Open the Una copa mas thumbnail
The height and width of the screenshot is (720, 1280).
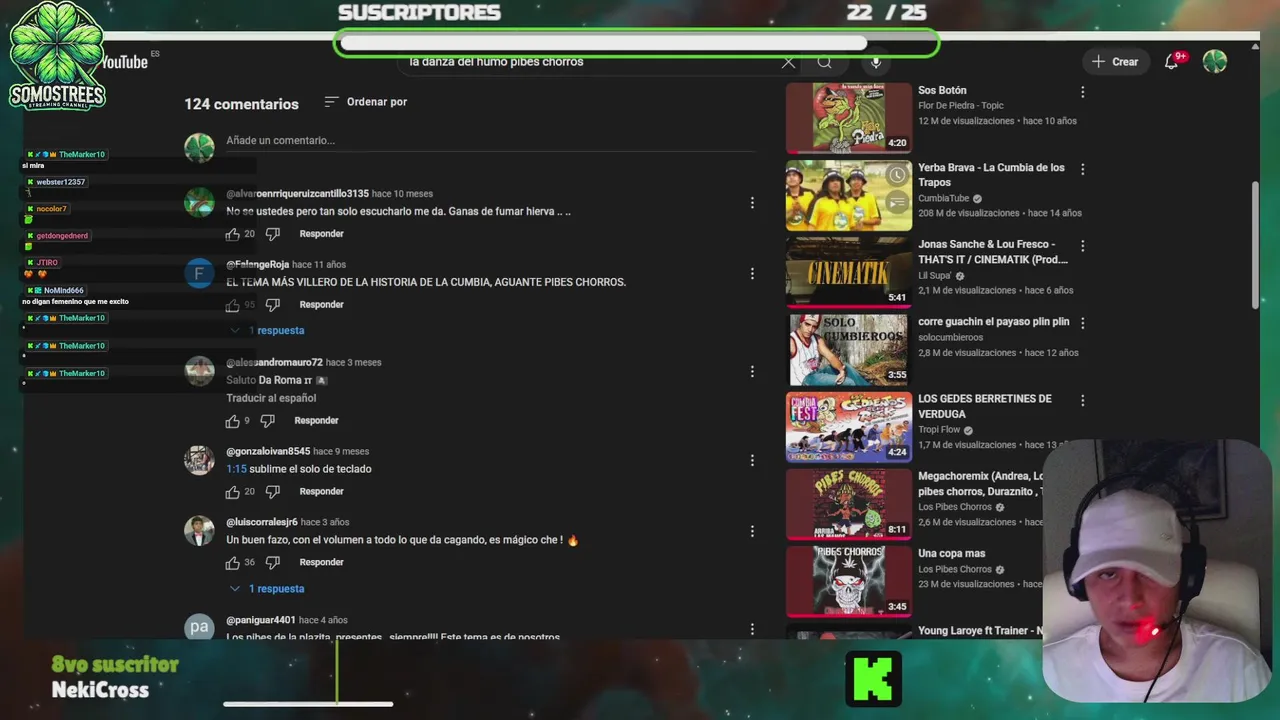point(849,580)
